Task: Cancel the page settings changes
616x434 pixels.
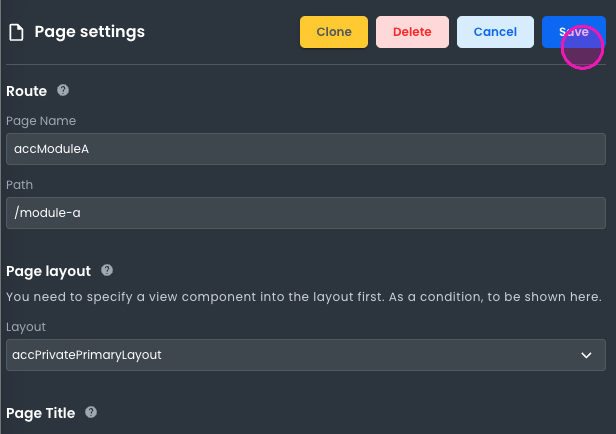Action: tap(495, 32)
